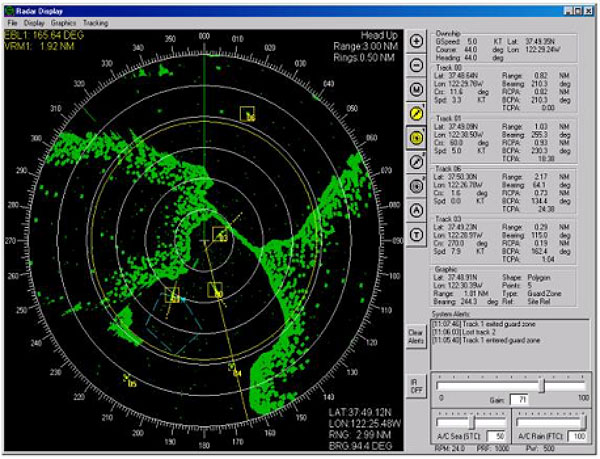Click the Ownship Course 44.0 value
Image resolution: width=600 pixels, height=459 pixels.
point(470,50)
